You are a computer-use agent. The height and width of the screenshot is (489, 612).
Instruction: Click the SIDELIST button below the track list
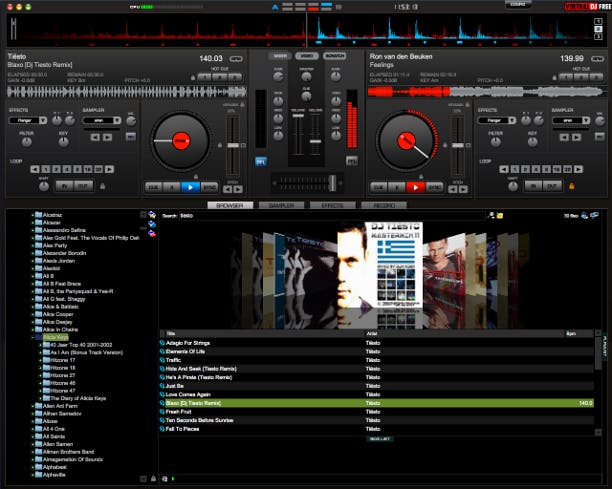[x=381, y=438]
